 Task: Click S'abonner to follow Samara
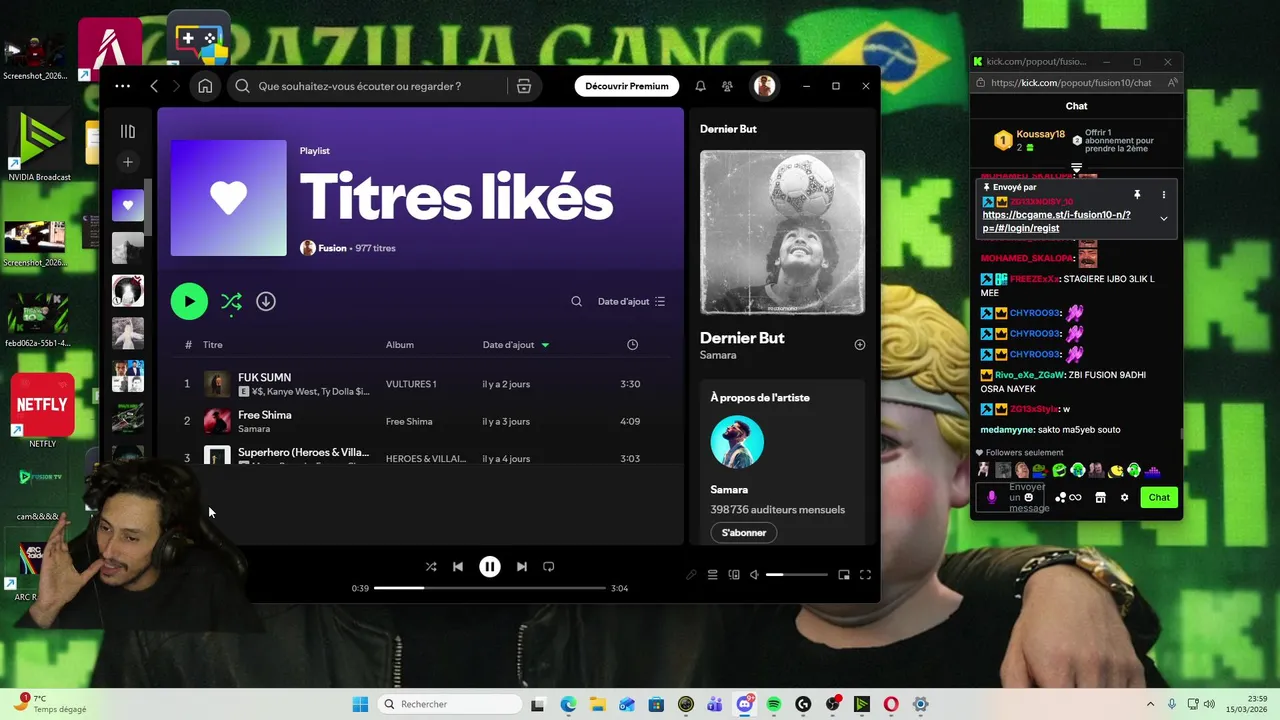744,533
